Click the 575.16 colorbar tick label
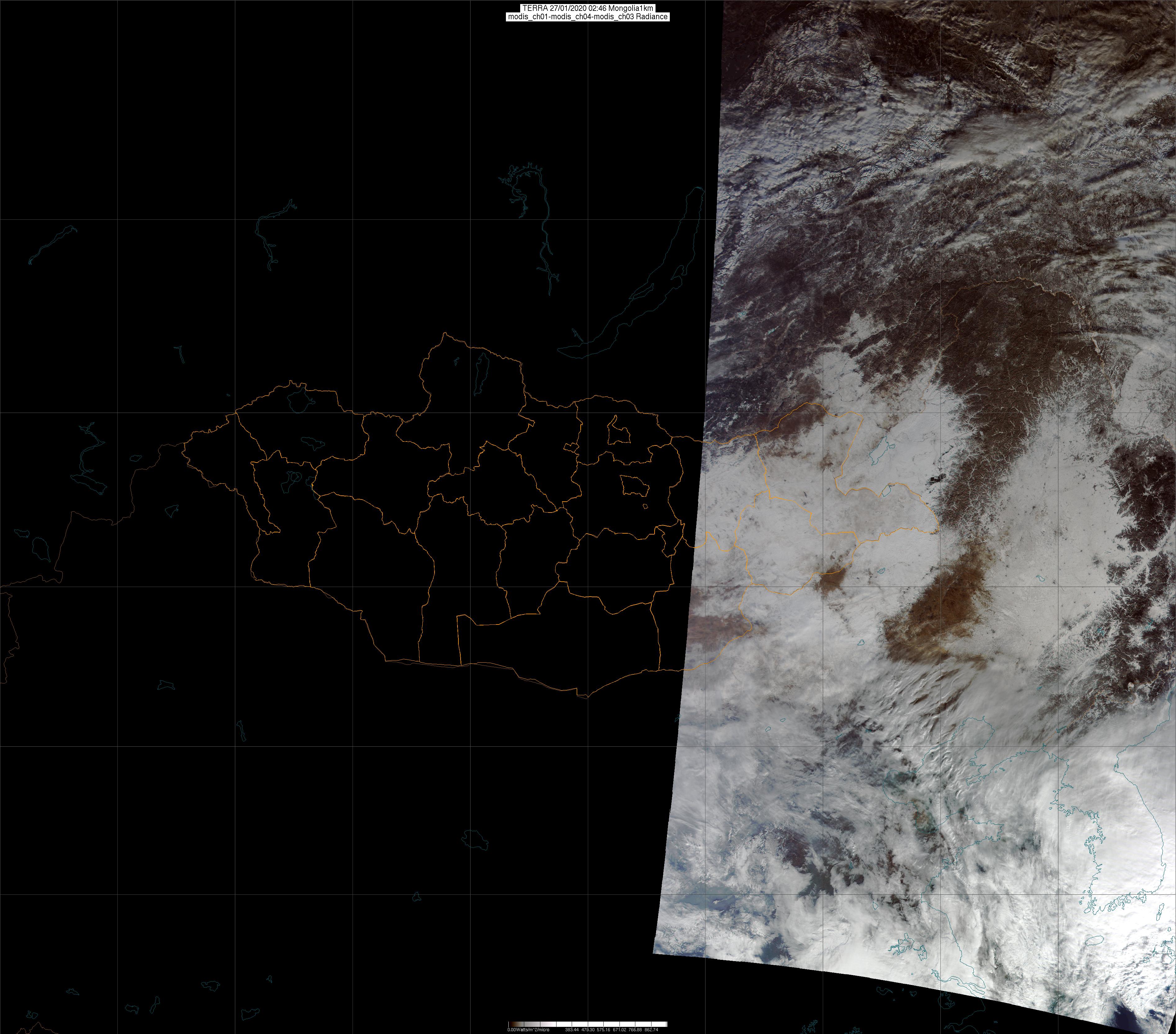Viewport: 1176px width, 1034px height. tap(604, 1030)
